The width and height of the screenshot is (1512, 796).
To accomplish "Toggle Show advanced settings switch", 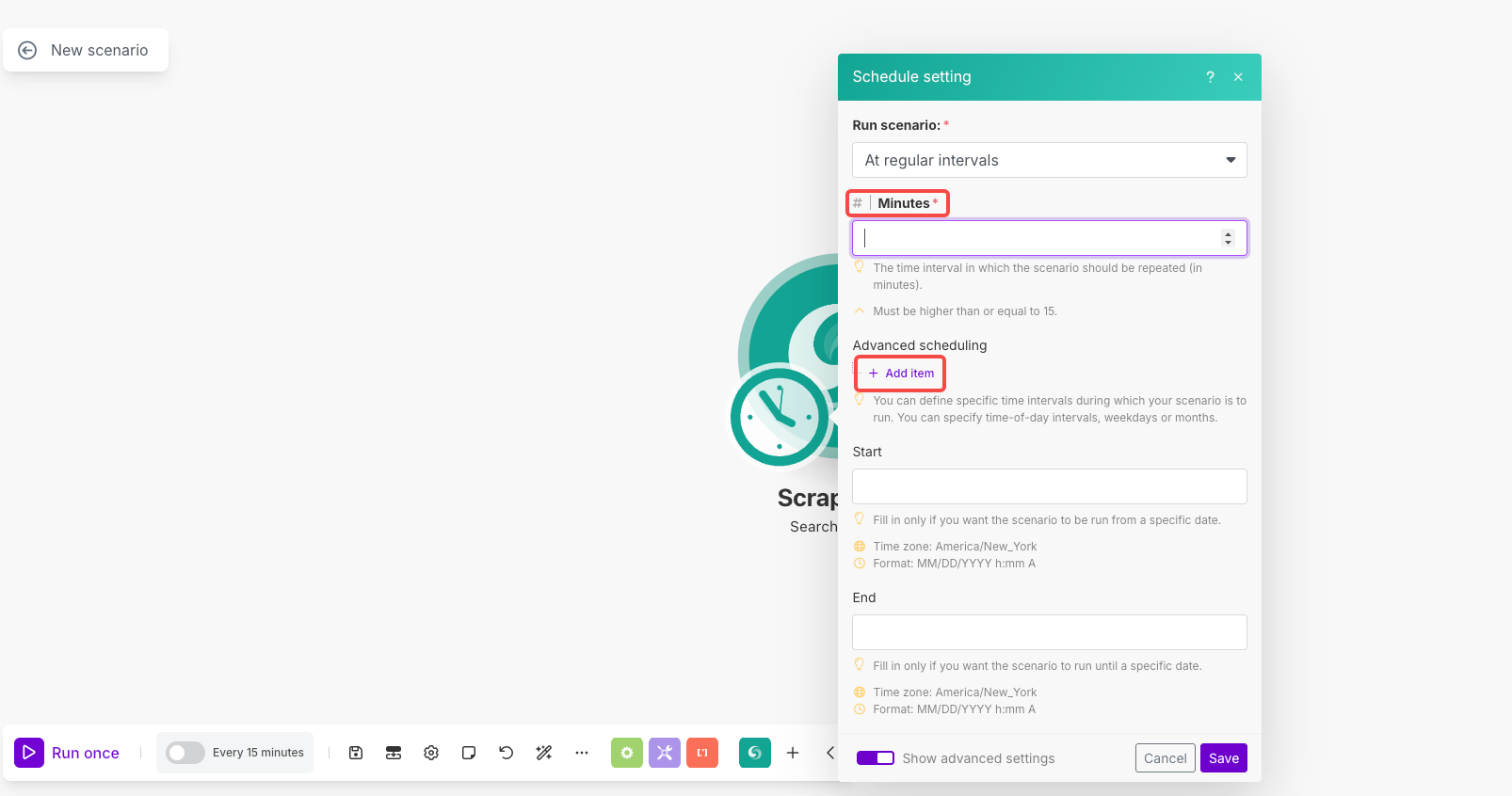I will tap(876, 758).
